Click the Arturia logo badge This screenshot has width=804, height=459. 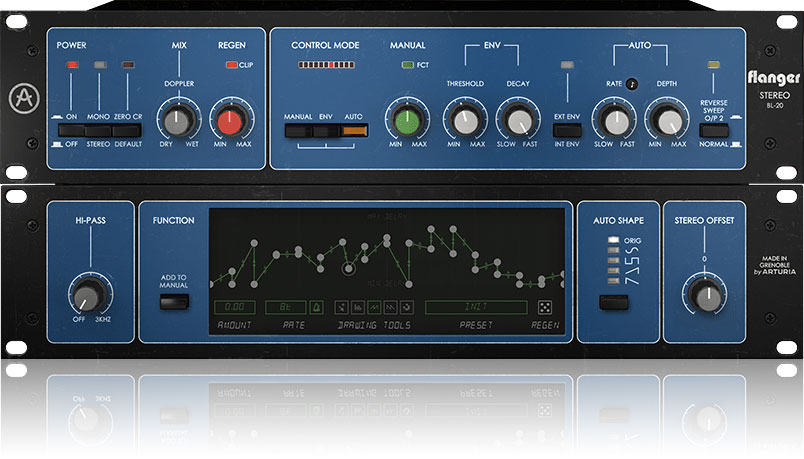pyautogui.click(x=24, y=98)
